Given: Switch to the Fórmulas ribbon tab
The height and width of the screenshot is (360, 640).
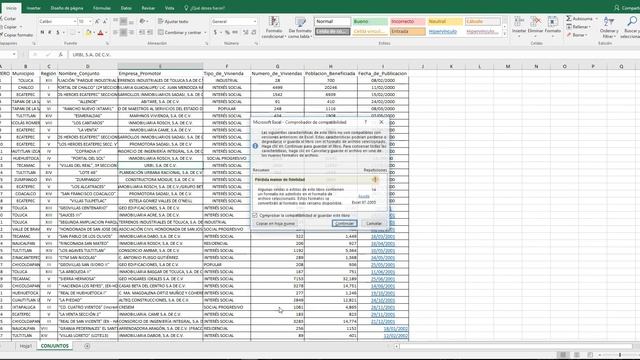Looking at the screenshot, I should click(x=102, y=8).
